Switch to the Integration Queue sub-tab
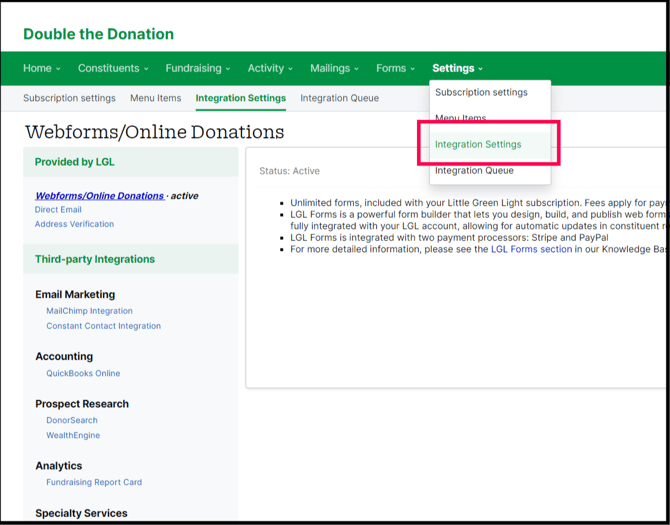Viewport: 670px width, 525px height. [339, 98]
